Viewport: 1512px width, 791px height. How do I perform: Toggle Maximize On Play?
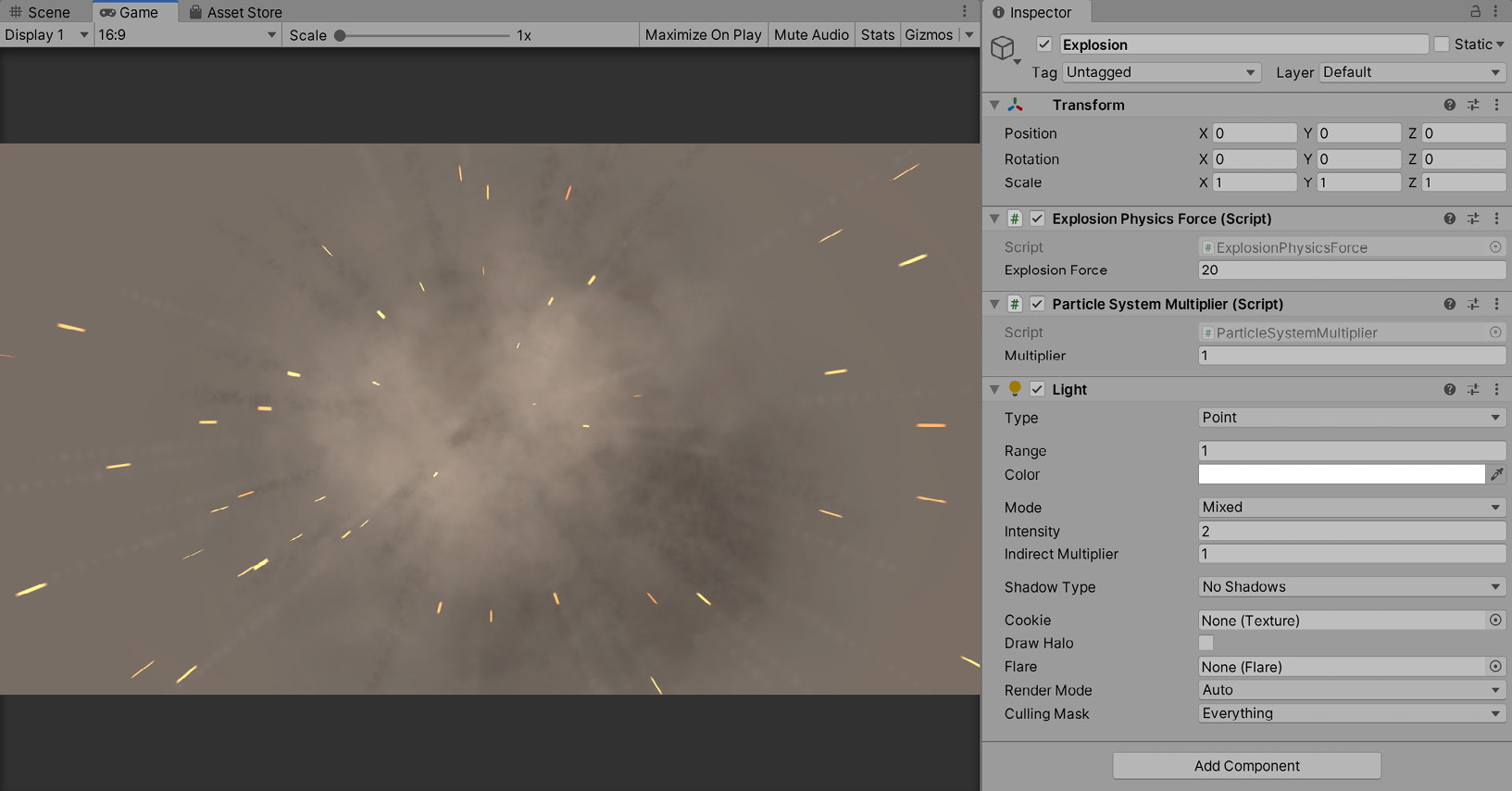click(703, 34)
